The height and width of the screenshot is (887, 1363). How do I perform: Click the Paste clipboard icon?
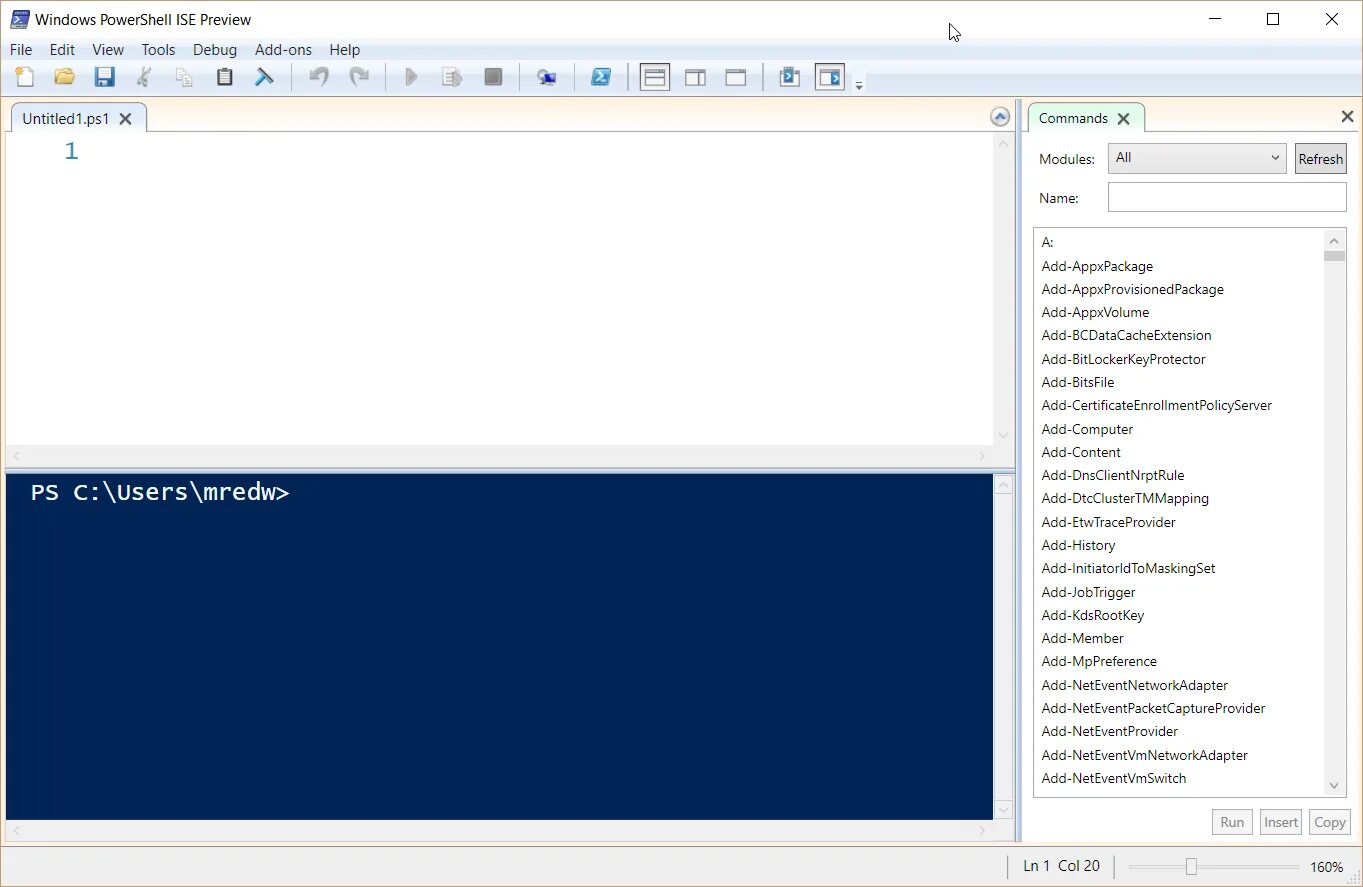pos(224,77)
